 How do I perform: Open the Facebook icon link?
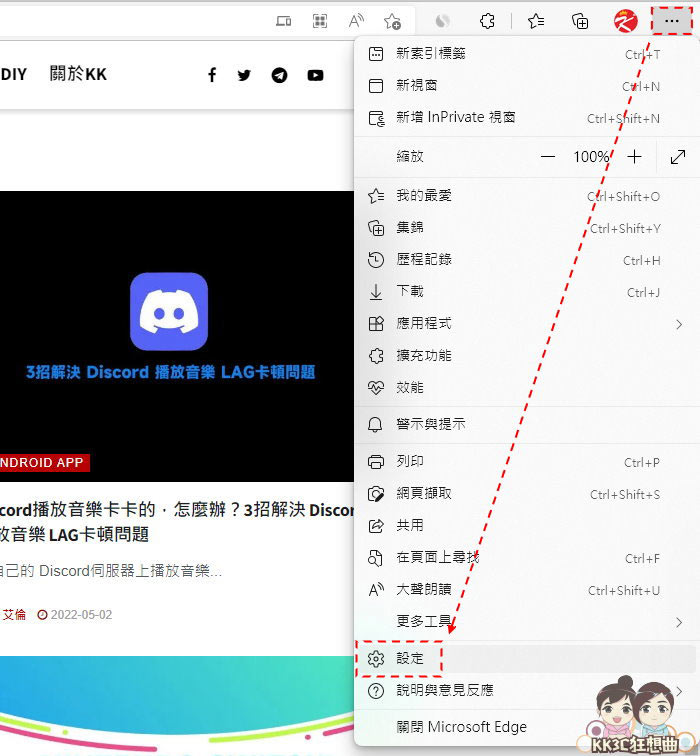(212, 75)
